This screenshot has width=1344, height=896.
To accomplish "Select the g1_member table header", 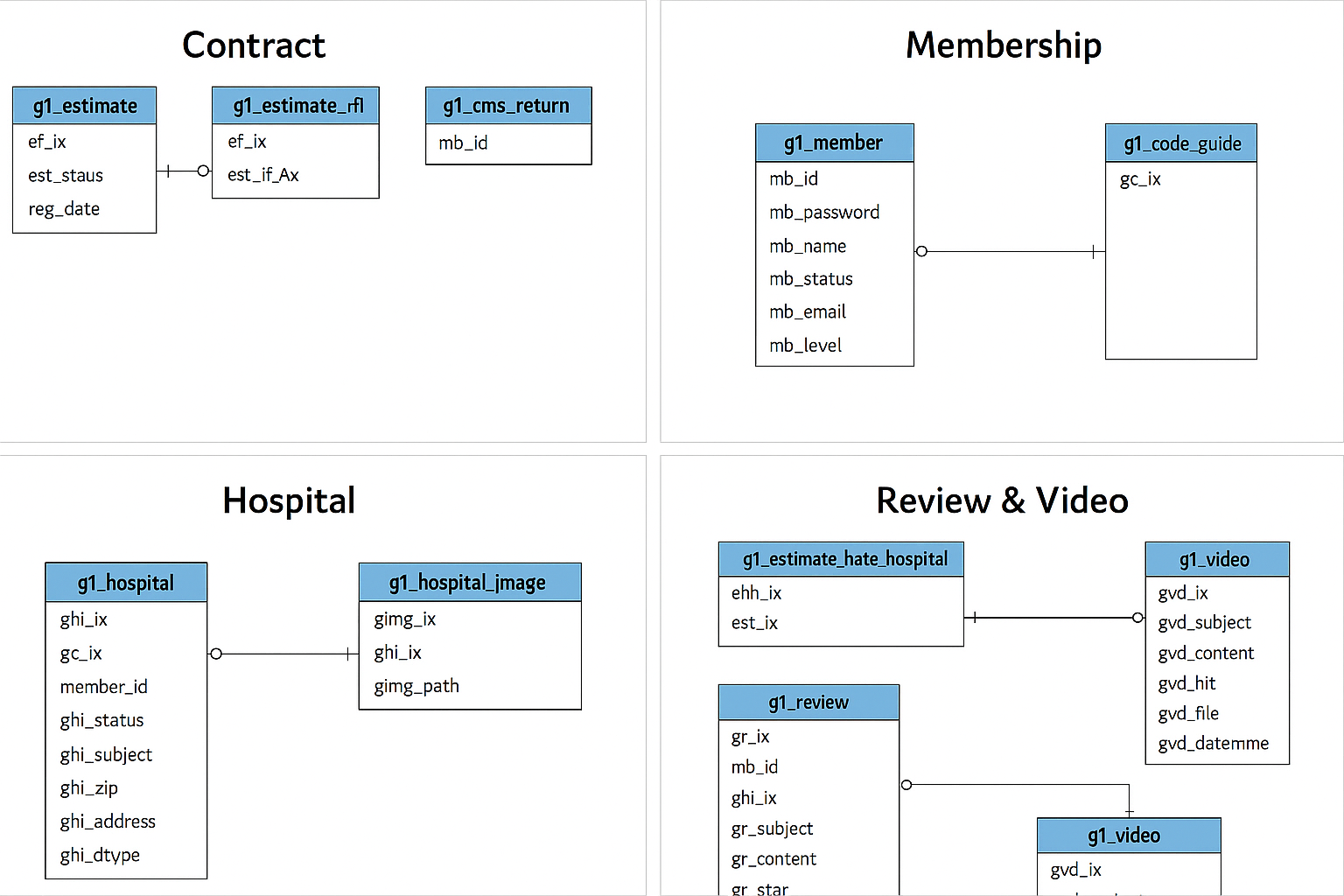I will tap(834, 143).
